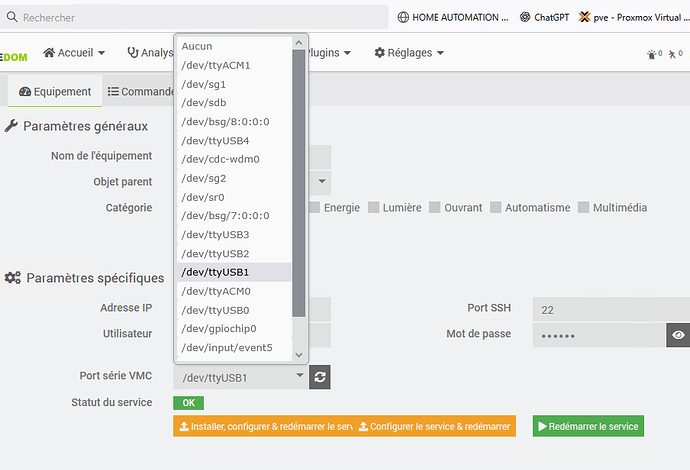Open the pve Proxmox Virtual bookmark
690x470 pixels.
634,17
